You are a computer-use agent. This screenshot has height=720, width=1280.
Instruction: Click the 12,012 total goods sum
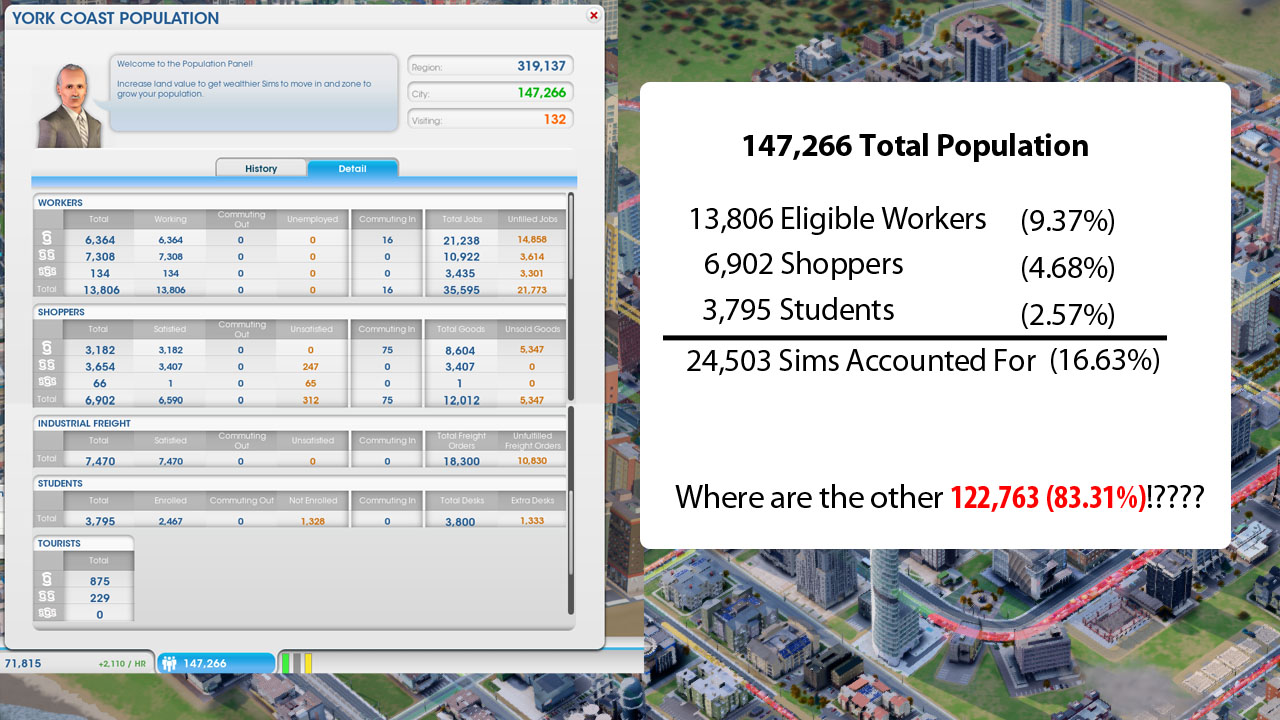coord(460,400)
